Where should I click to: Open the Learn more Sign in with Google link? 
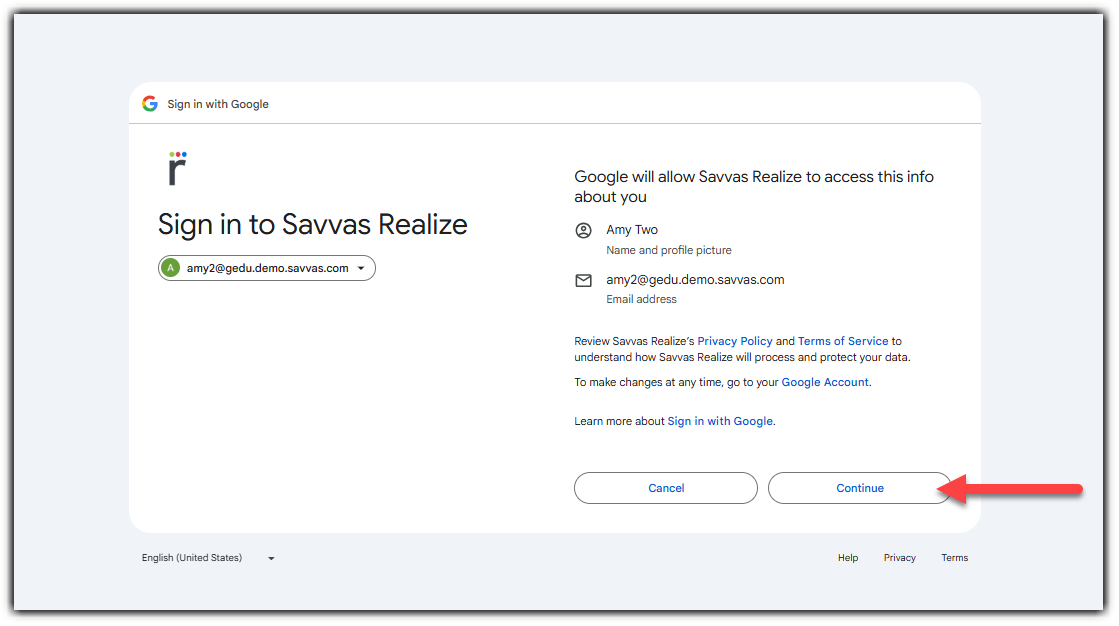coord(720,421)
